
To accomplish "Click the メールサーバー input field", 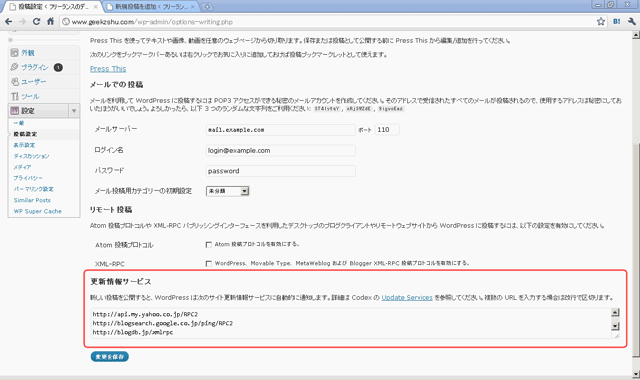I will tap(280, 130).
